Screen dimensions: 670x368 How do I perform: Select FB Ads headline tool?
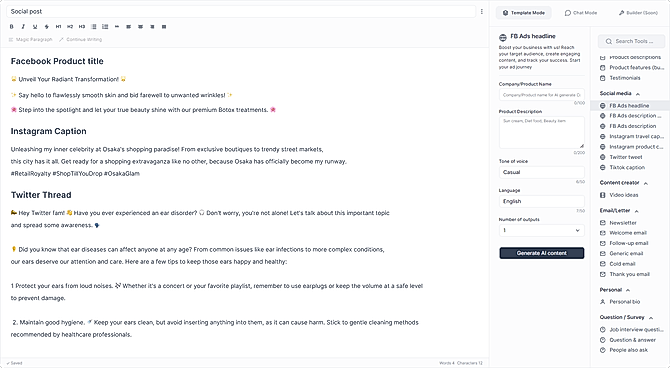(x=630, y=106)
